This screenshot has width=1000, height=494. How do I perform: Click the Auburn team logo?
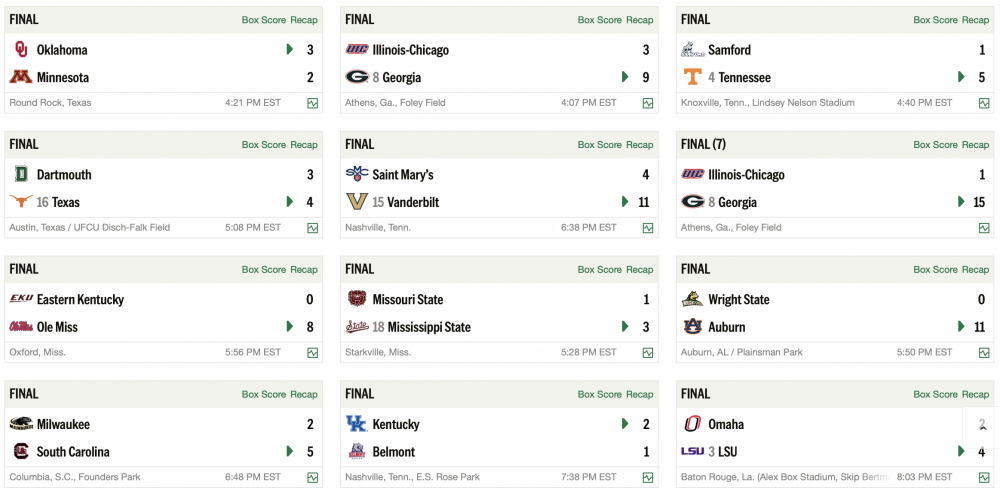[x=692, y=327]
